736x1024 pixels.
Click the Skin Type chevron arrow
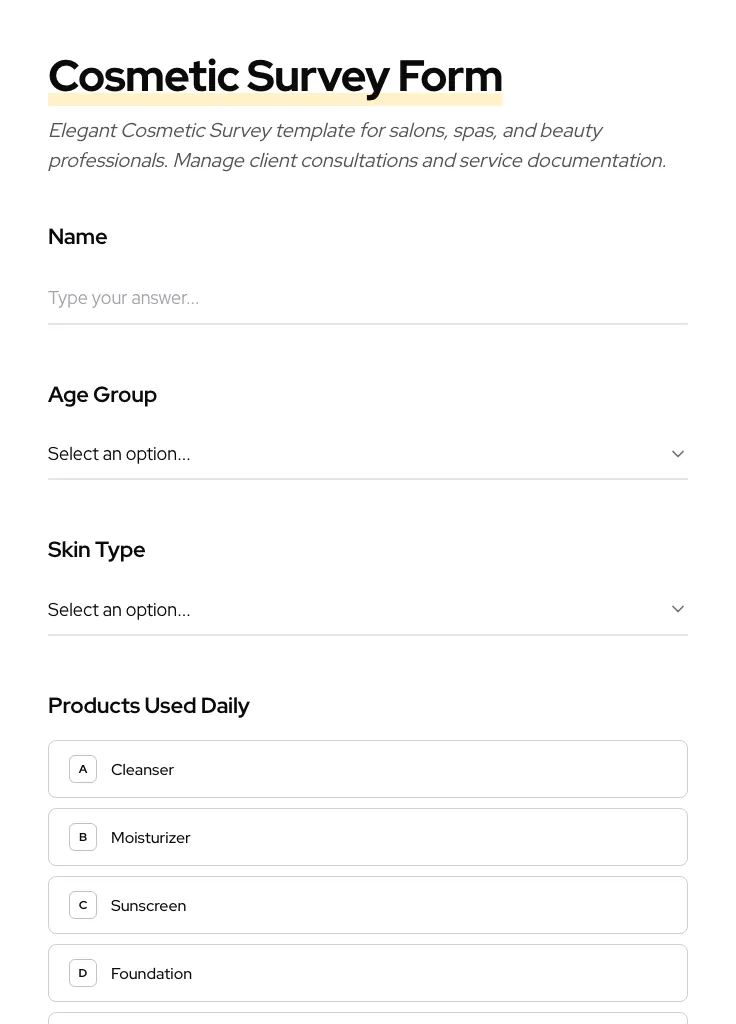(677, 609)
